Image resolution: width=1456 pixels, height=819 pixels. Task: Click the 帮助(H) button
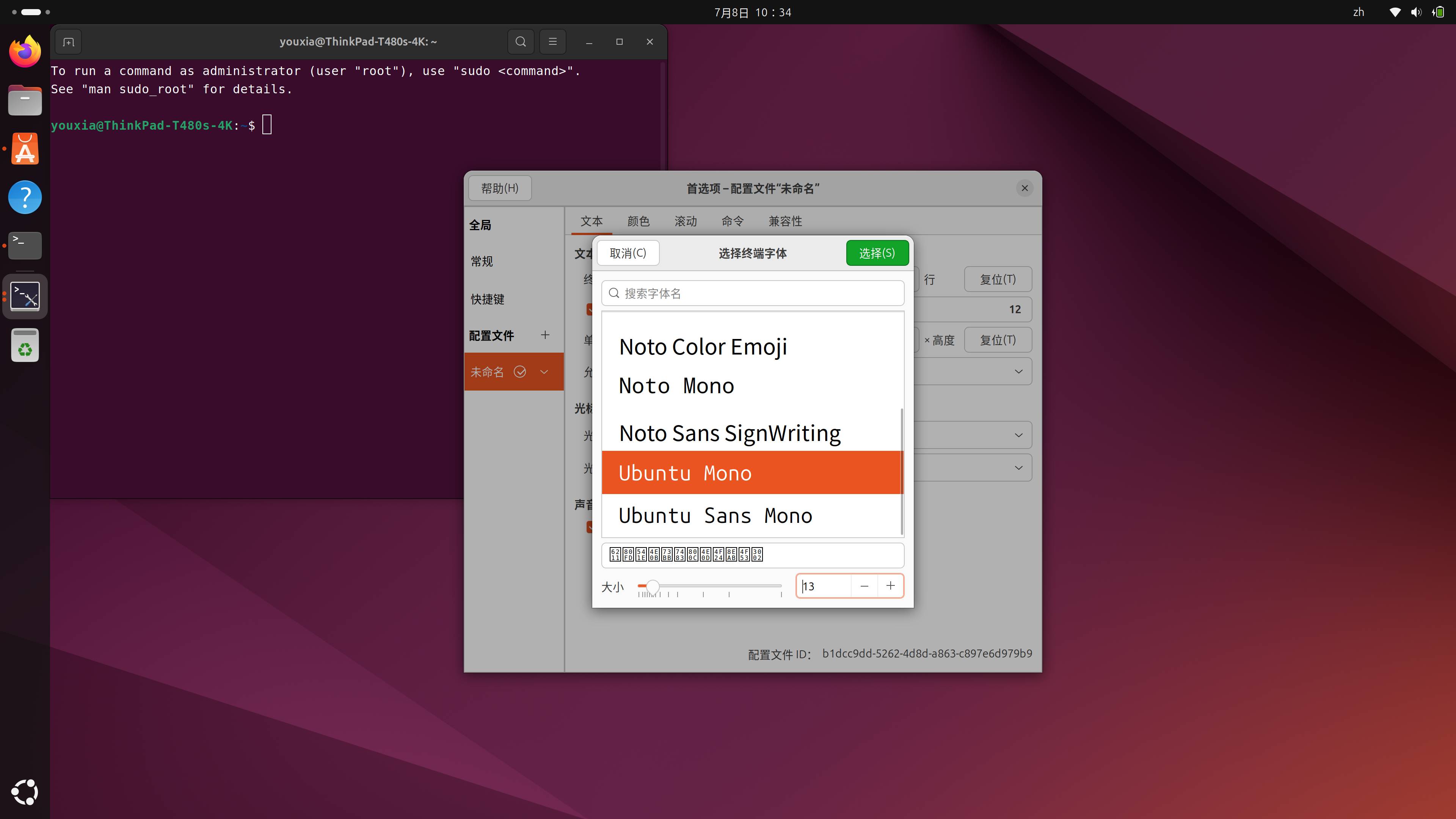coord(500,188)
